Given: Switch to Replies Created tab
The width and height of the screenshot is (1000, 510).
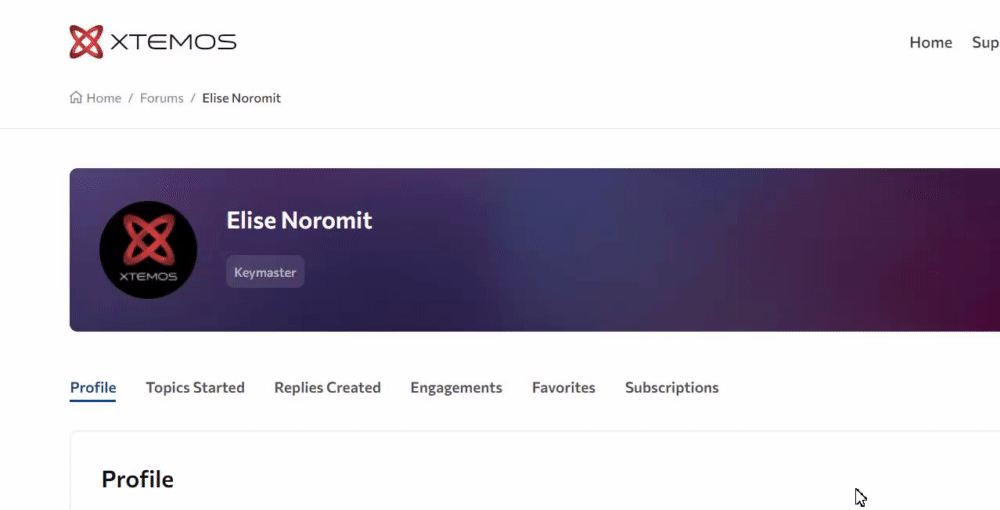Looking at the screenshot, I should coord(327,388).
